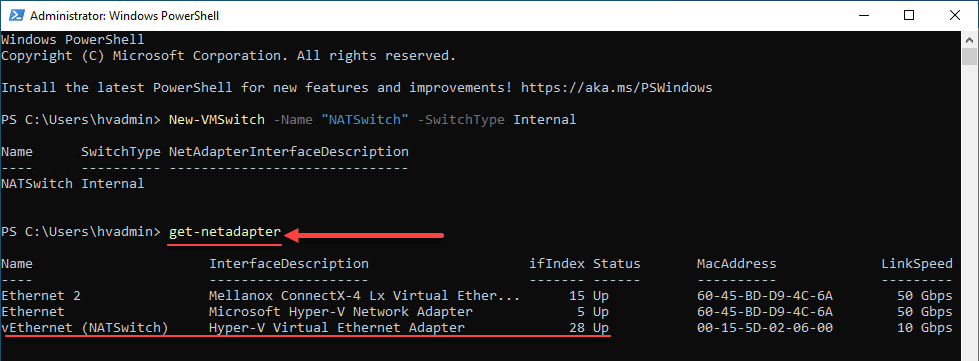
Task: Click the get-netadapter command text
Action: tap(225, 232)
